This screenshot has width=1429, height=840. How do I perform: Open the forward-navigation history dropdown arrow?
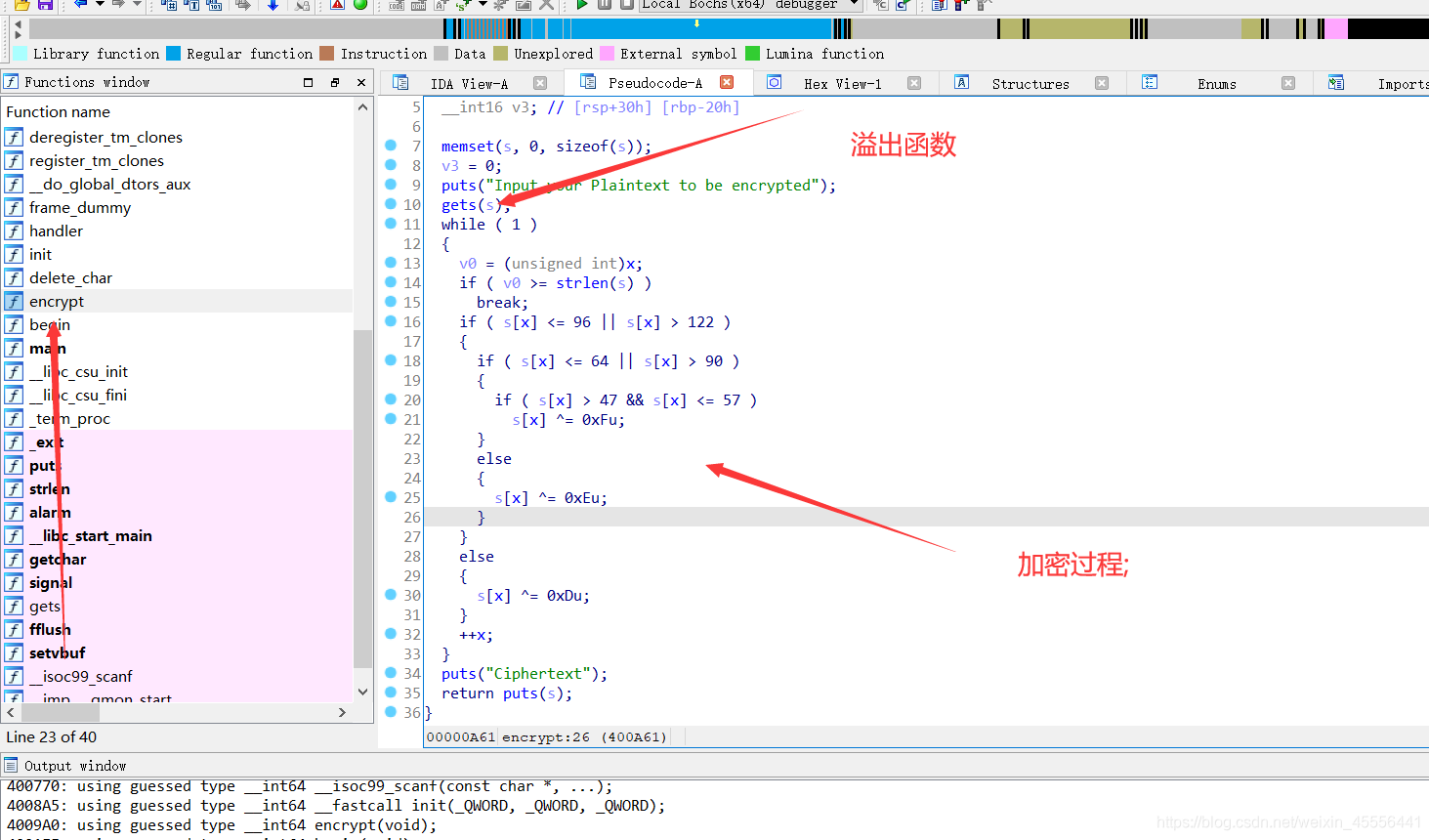tap(138, 4)
